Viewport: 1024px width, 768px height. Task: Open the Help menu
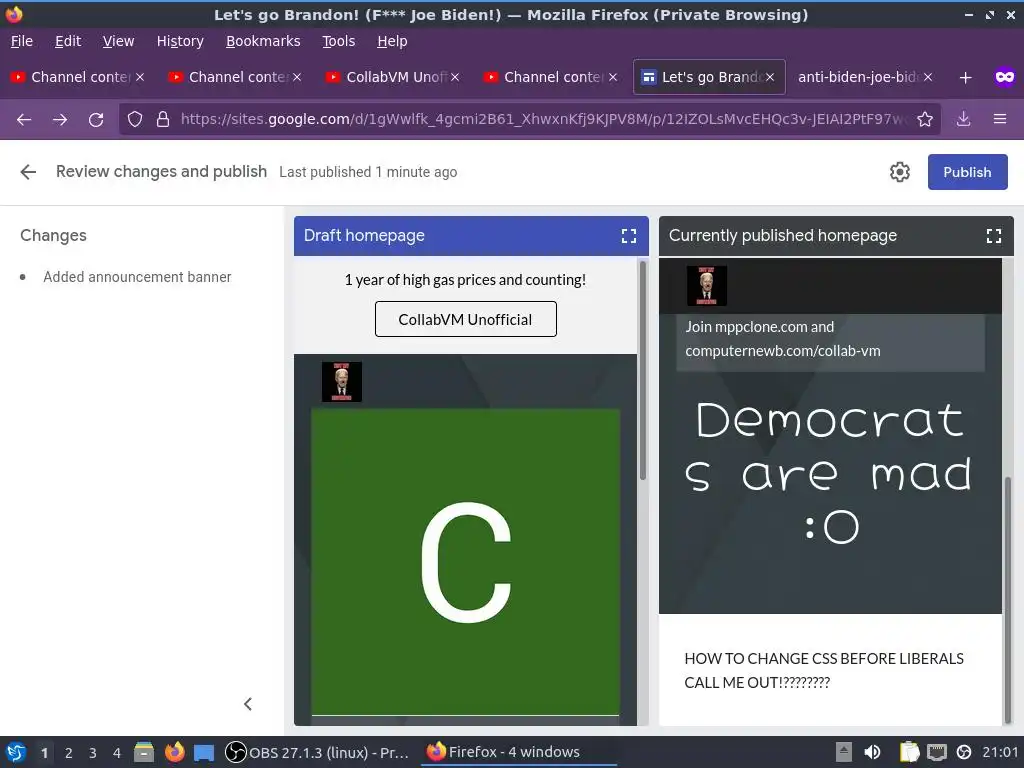pyautogui.click(x=392, y=41)
